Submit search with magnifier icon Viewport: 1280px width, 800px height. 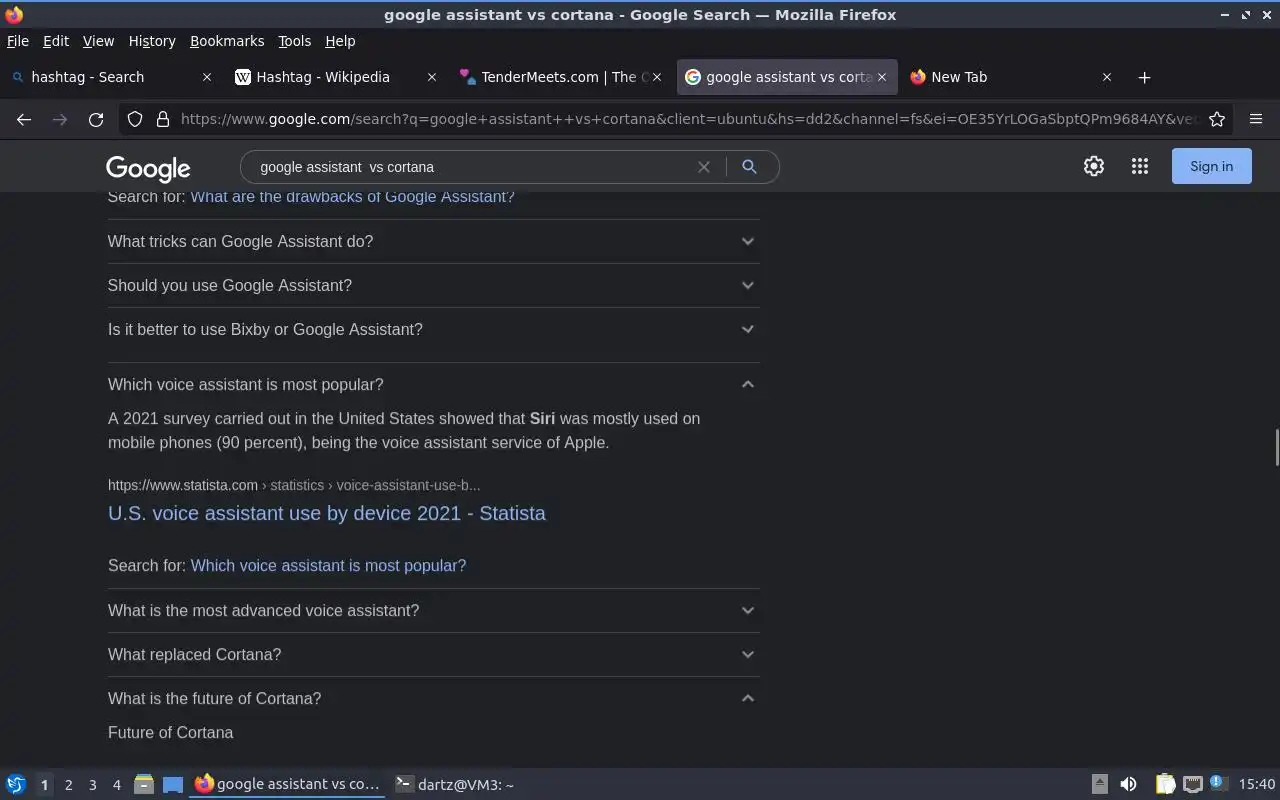click(x=749, y=167)
